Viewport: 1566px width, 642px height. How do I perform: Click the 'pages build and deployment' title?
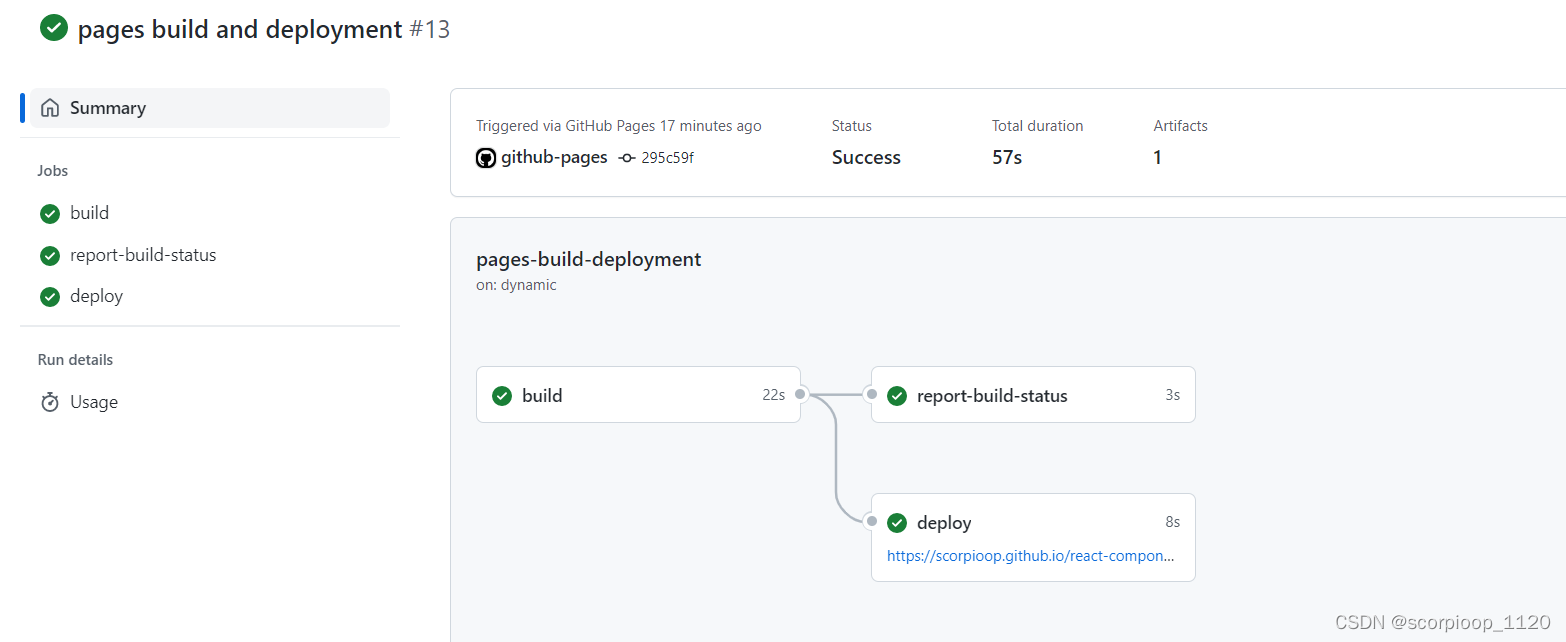(x=240, y=29)
